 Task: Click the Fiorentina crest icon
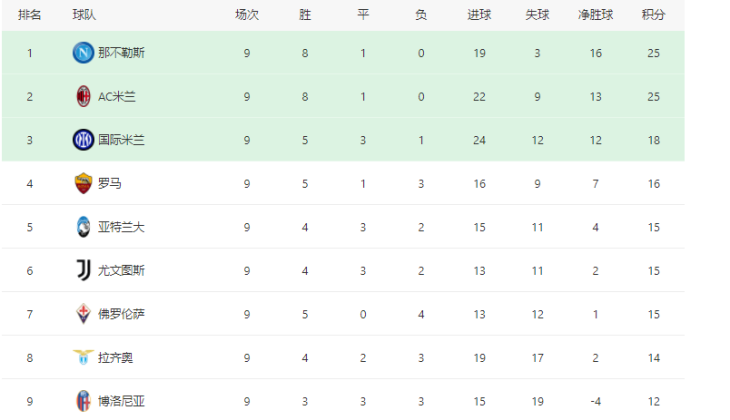pyautogui.click(x=83, y=314)
